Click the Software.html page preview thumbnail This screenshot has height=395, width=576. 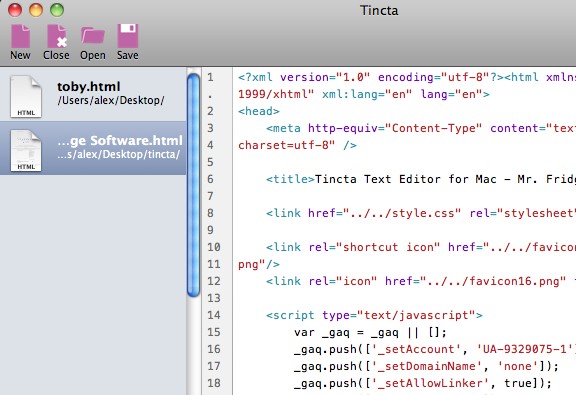pyautogui.click(x=26, y=150)
